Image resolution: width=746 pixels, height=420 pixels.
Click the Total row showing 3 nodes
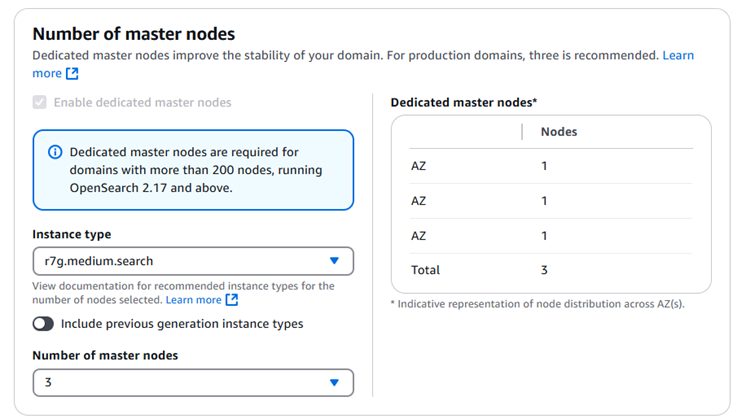550,270
